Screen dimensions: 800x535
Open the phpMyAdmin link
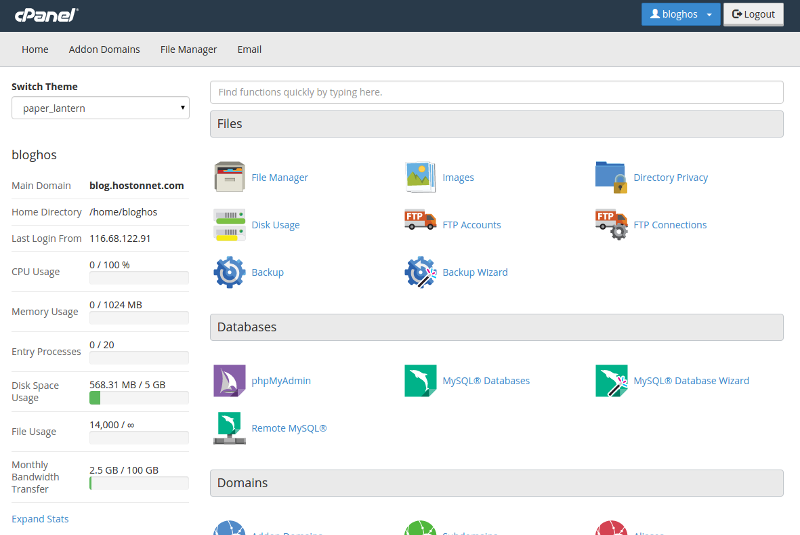281,381
